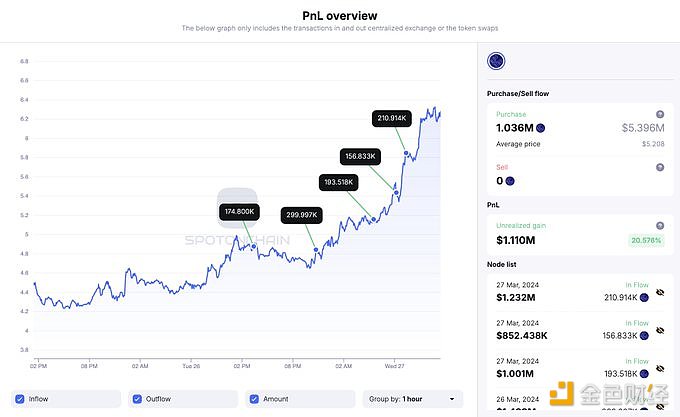This screenshot has width=680, height=417.
Task: Click the 20.578% gain badge
Action: pyautogui.click(x=647, y=241)
